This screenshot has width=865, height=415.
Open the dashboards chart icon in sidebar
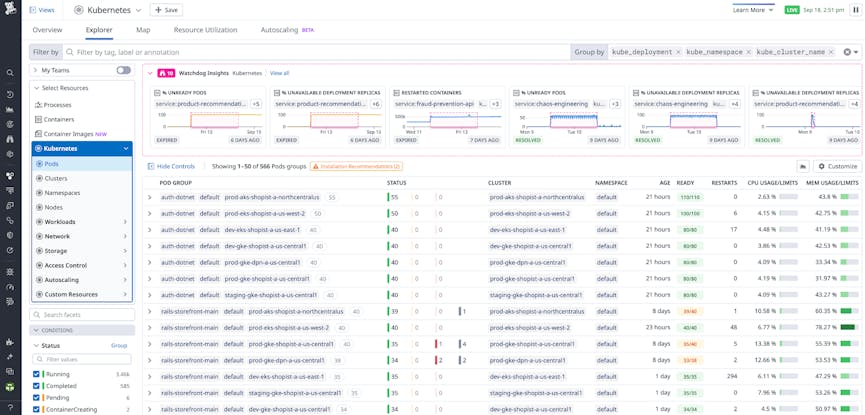pos(10,109)
